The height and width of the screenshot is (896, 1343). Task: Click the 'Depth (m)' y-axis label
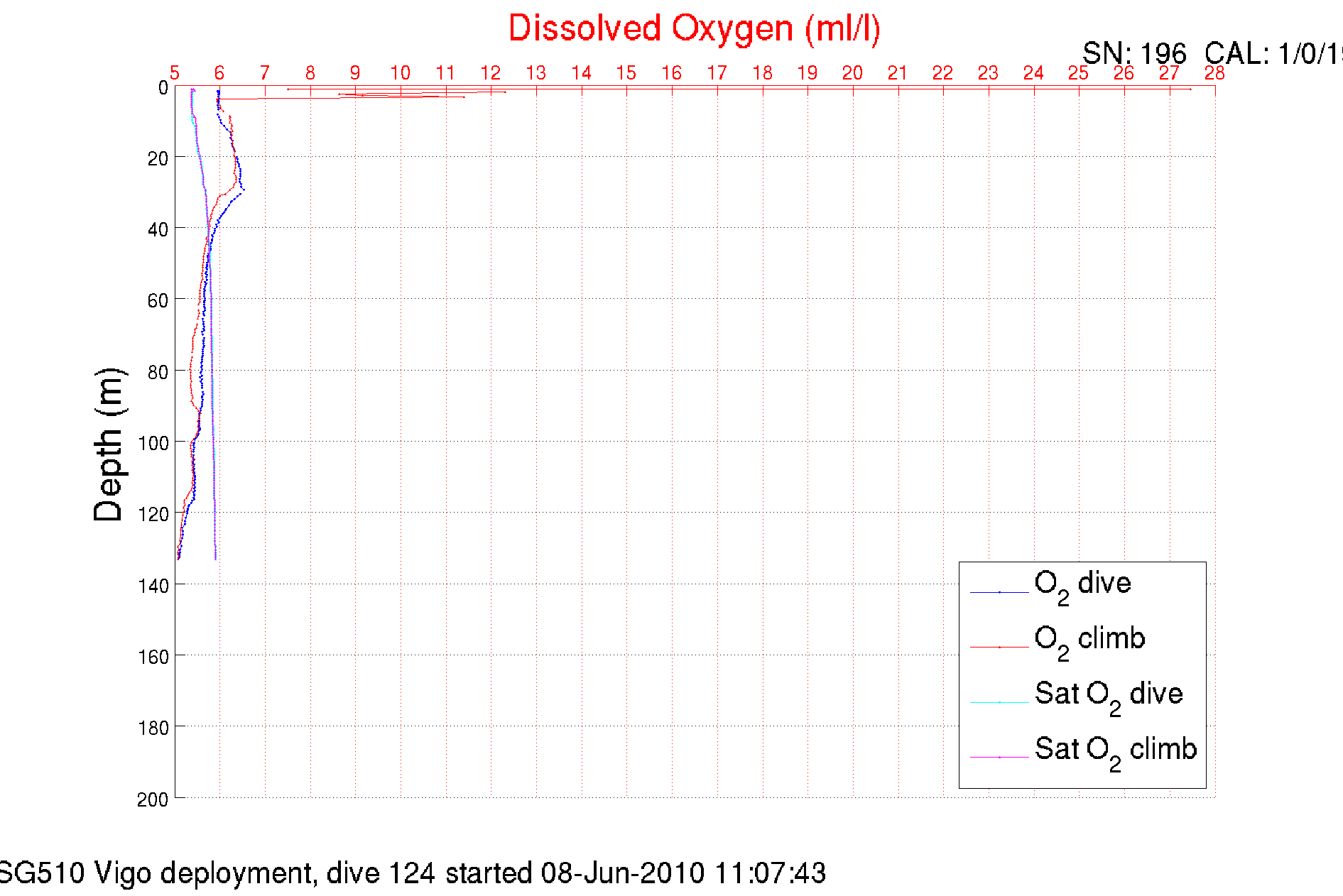click(x=109, y=444)
